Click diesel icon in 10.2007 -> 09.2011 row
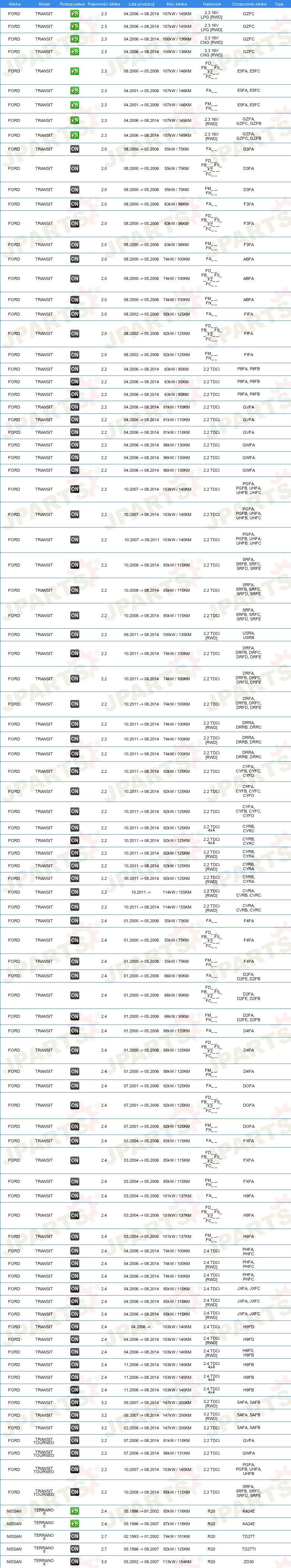This screenshot has height=1568, width=291. point(74,540)
